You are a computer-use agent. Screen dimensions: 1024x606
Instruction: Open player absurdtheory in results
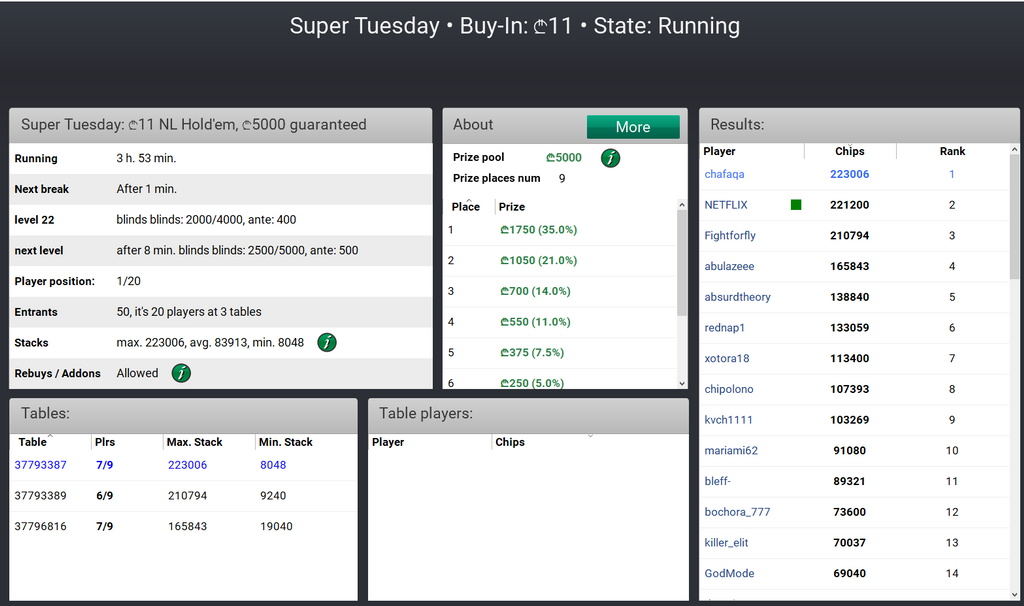tap(737, 296)
